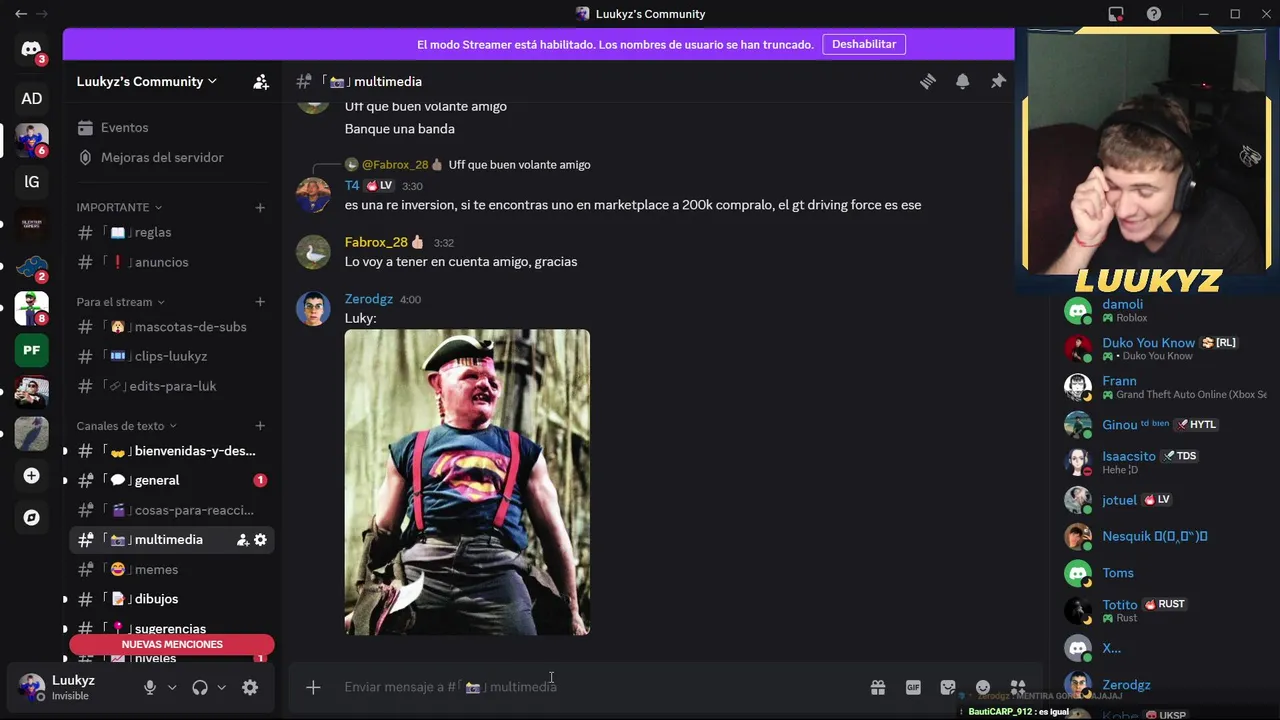The height and width of the screenshot is (720, 1280).
Task: Click the NUEVAS MENCIONES button
Action: pos(172,645)
